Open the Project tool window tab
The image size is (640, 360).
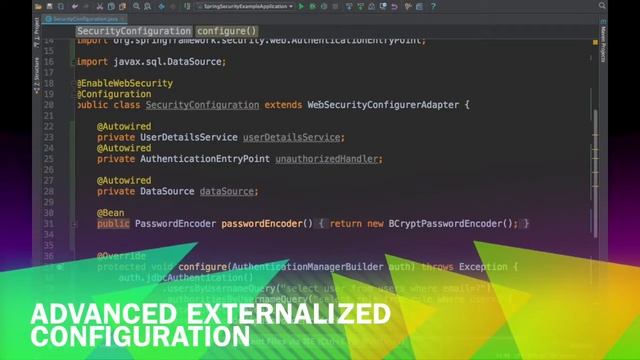[37, 32]
